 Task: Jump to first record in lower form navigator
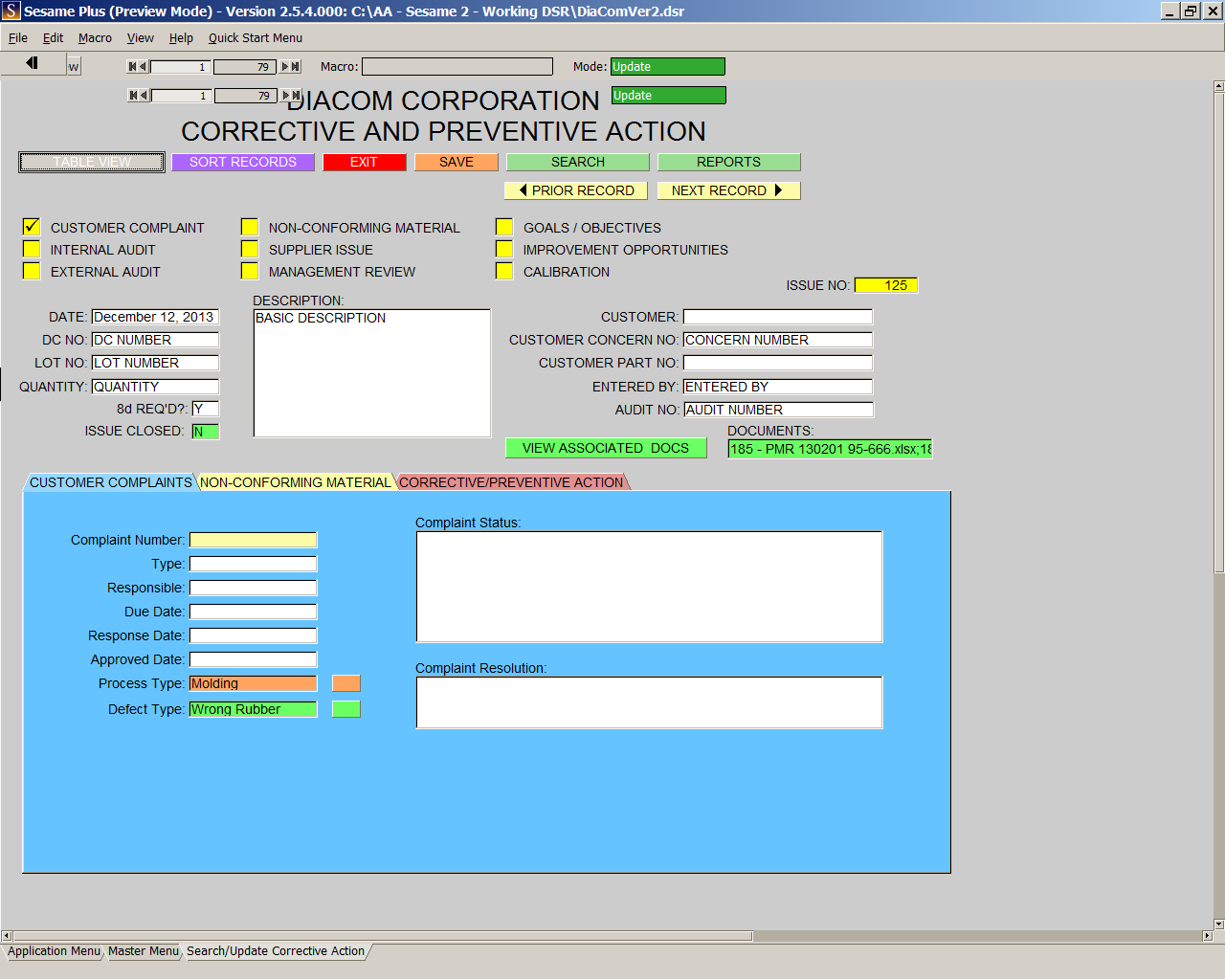point(133,96)
